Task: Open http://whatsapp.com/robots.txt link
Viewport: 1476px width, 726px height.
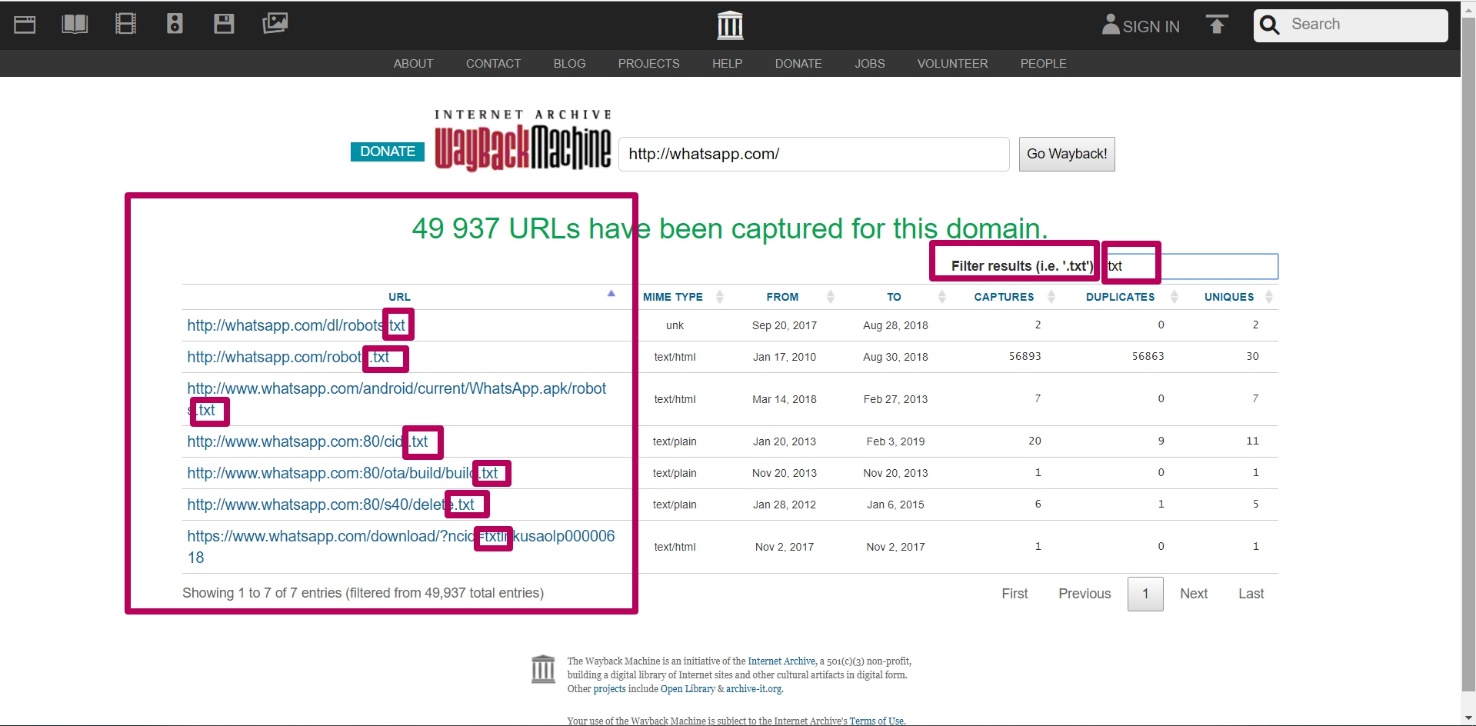Action: [x=288, y=357]
